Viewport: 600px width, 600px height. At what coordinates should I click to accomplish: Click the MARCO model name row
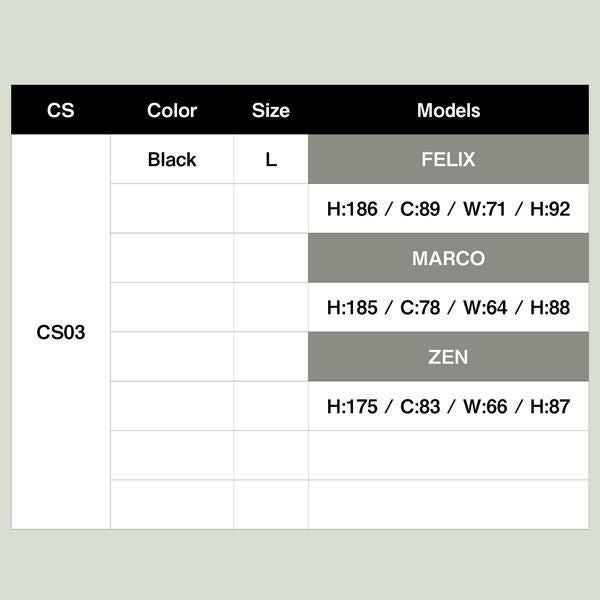[x=448, y=259]
